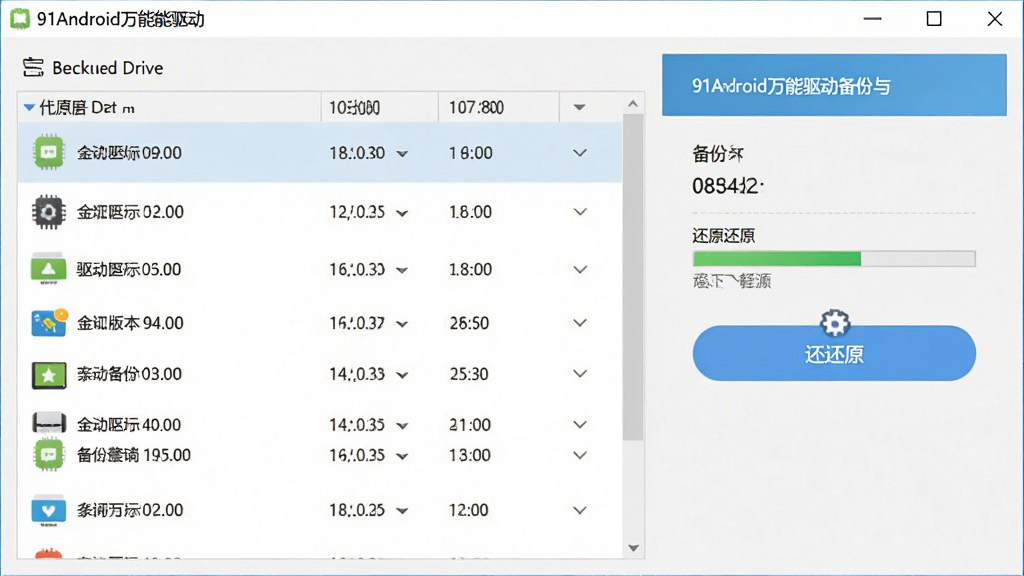
Task: Click the dark gear chip icon in the 02.00 row
Action: [x=49, y=212]
